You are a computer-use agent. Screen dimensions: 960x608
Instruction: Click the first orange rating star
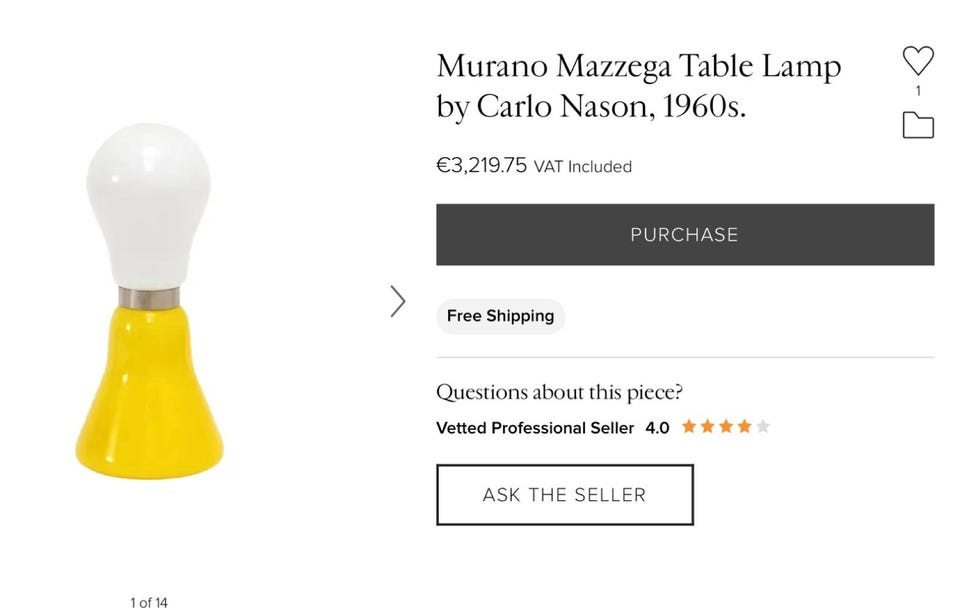pos(689,427)
